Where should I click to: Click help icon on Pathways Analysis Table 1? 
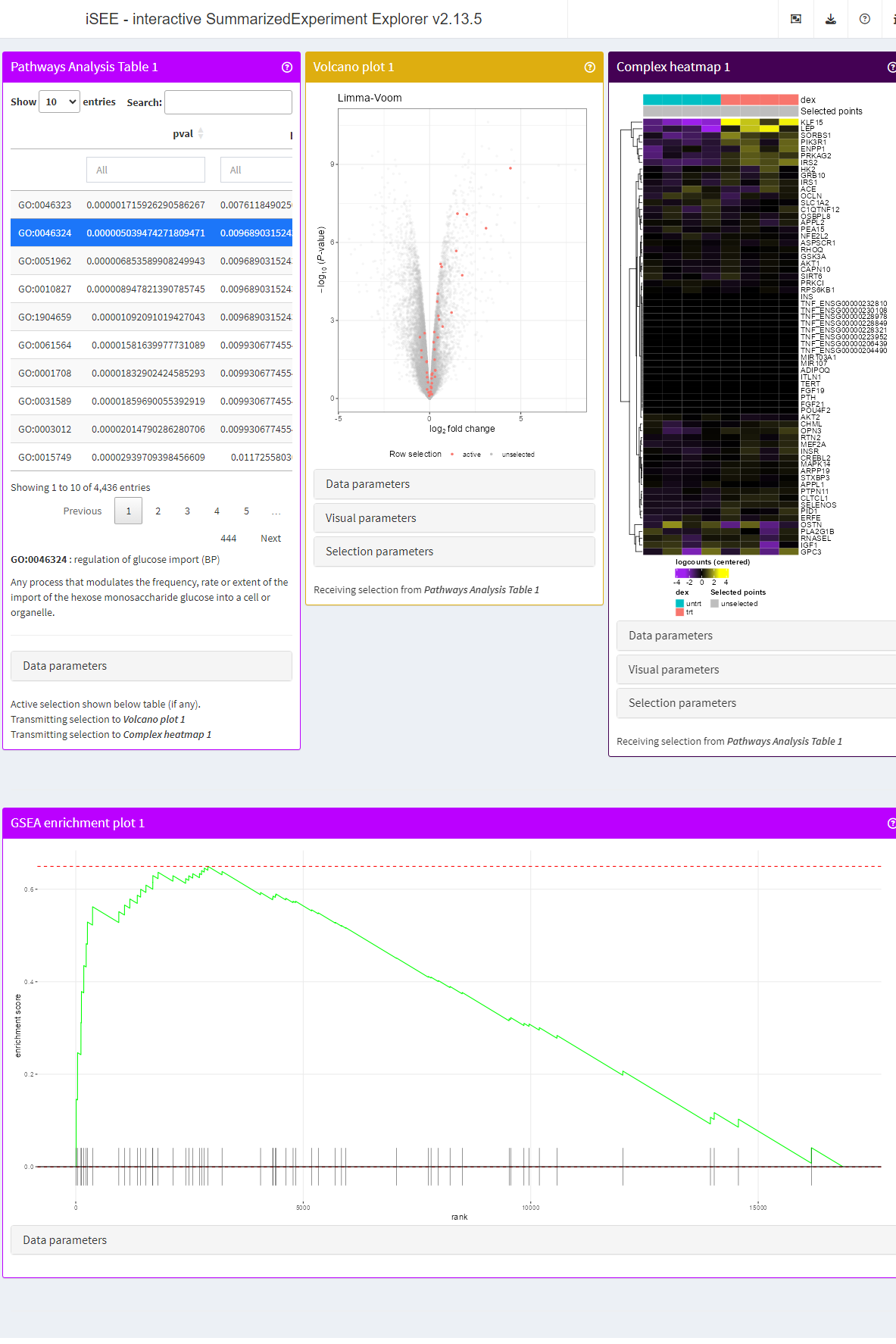pyautogui.click(x=287, y=67)
